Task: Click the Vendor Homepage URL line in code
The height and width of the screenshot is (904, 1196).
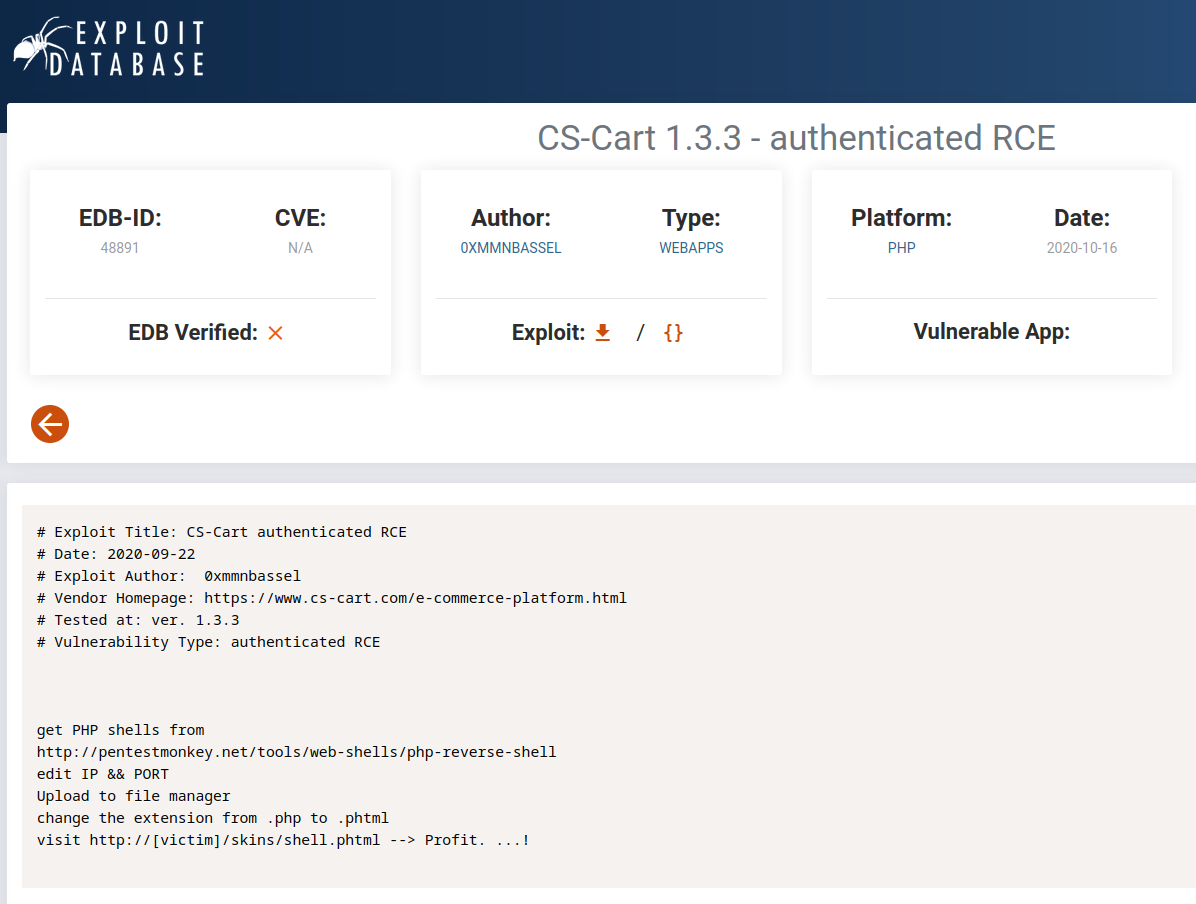Action: [332, 598]
